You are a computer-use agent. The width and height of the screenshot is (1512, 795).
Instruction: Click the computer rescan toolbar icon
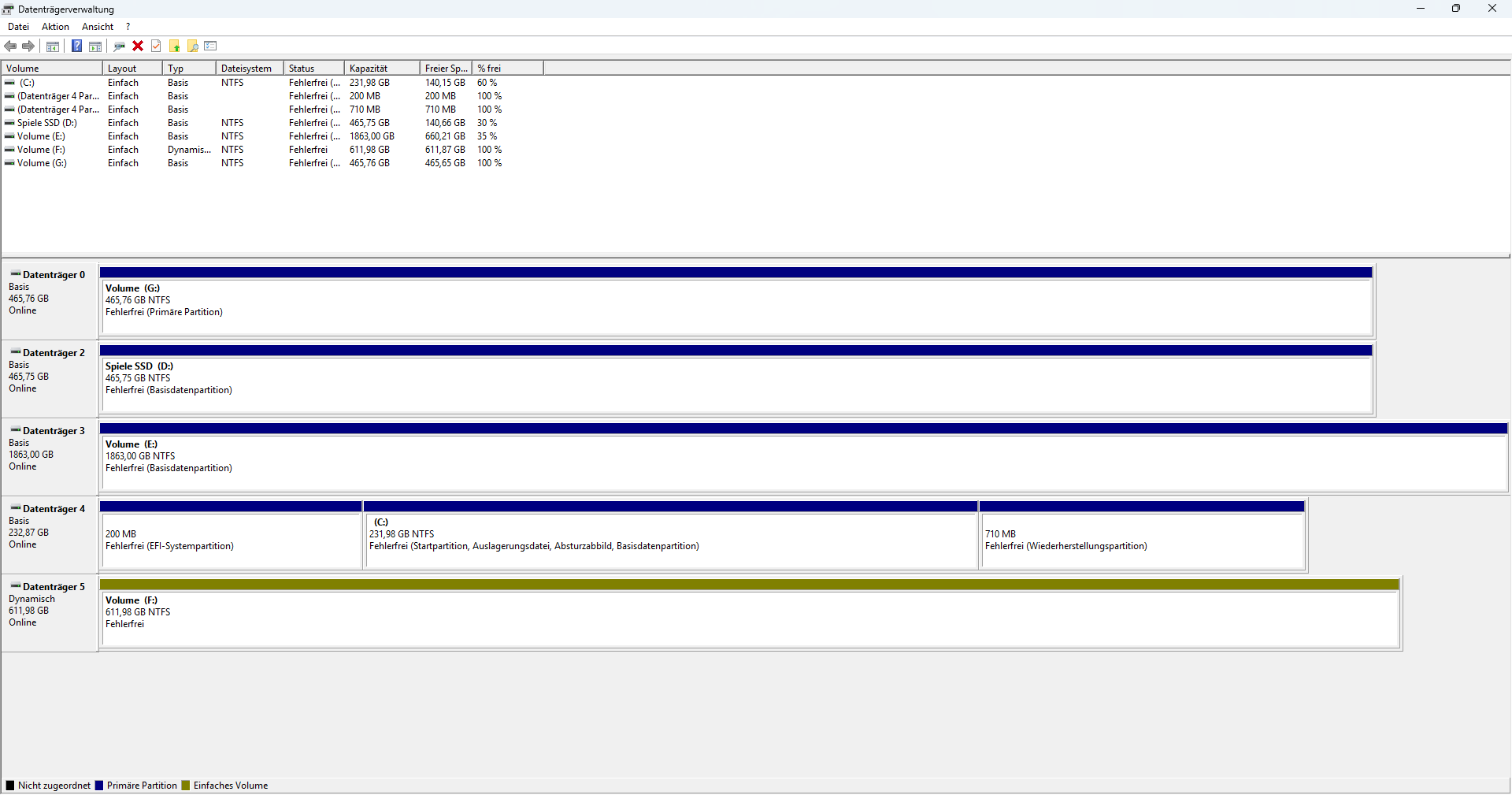tap(119, 46)
